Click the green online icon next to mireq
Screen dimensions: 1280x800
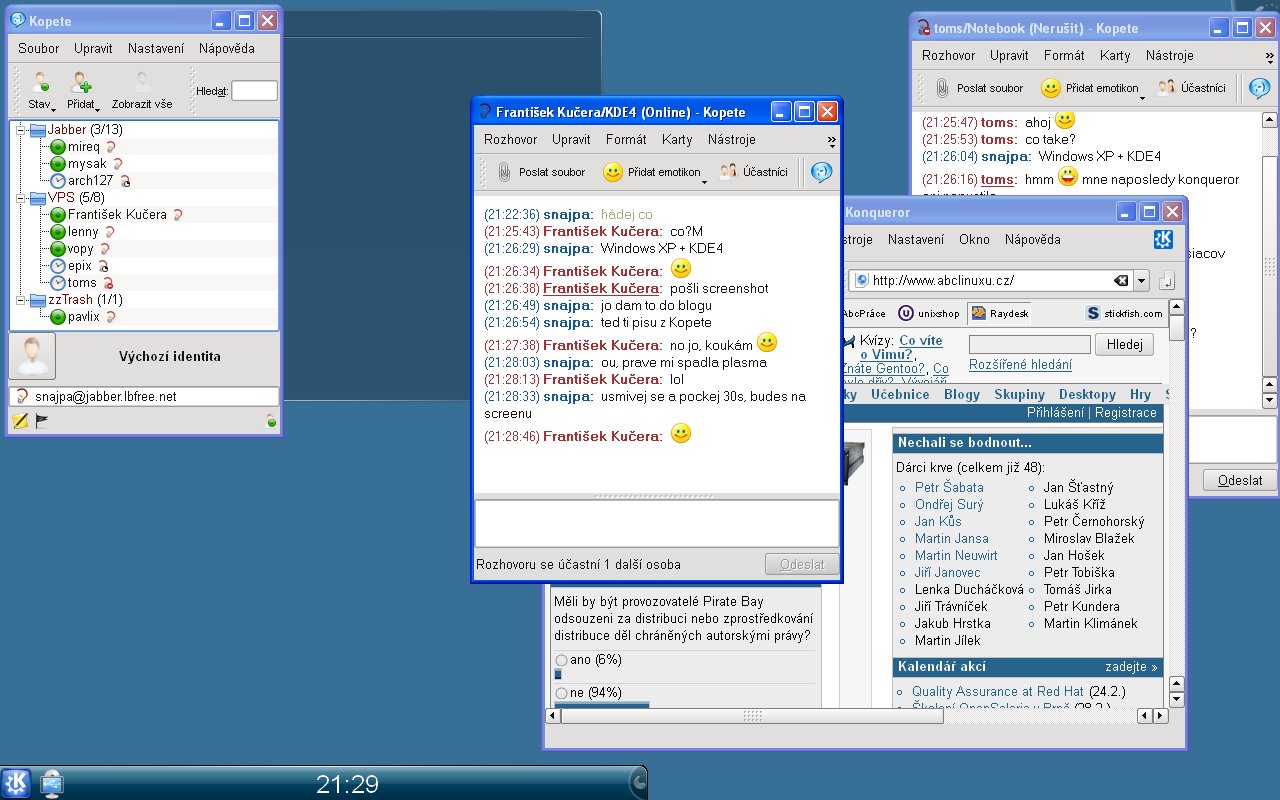click(58, 146)
